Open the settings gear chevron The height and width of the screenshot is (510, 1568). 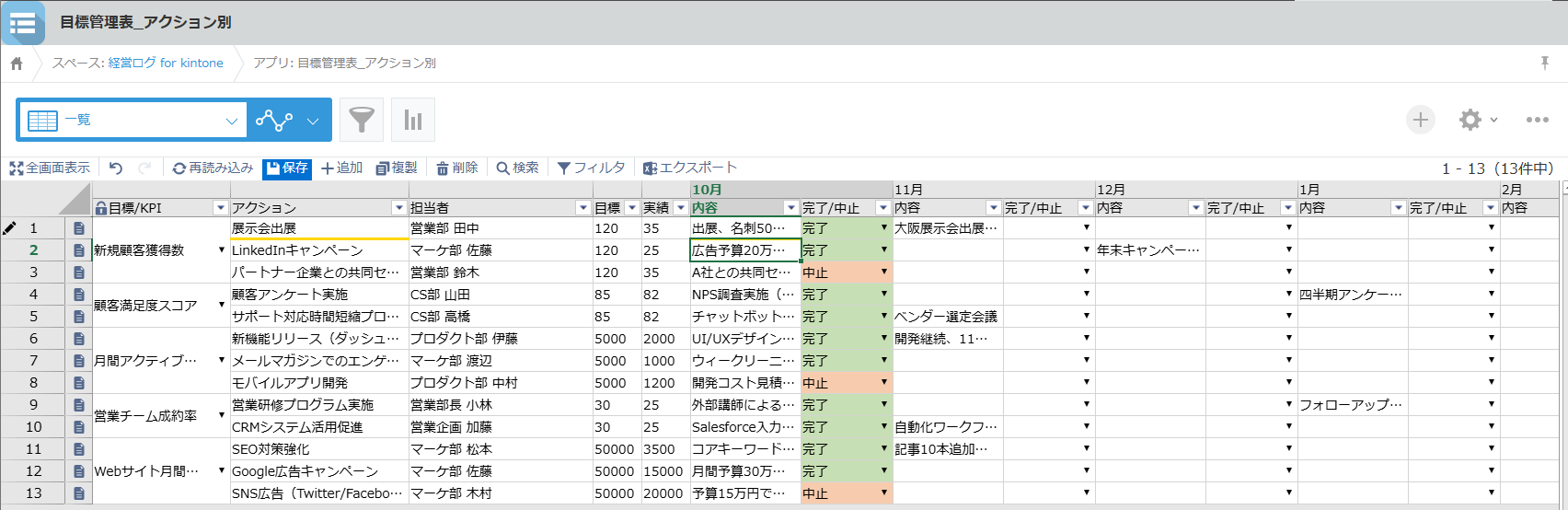pos(1493,120)
